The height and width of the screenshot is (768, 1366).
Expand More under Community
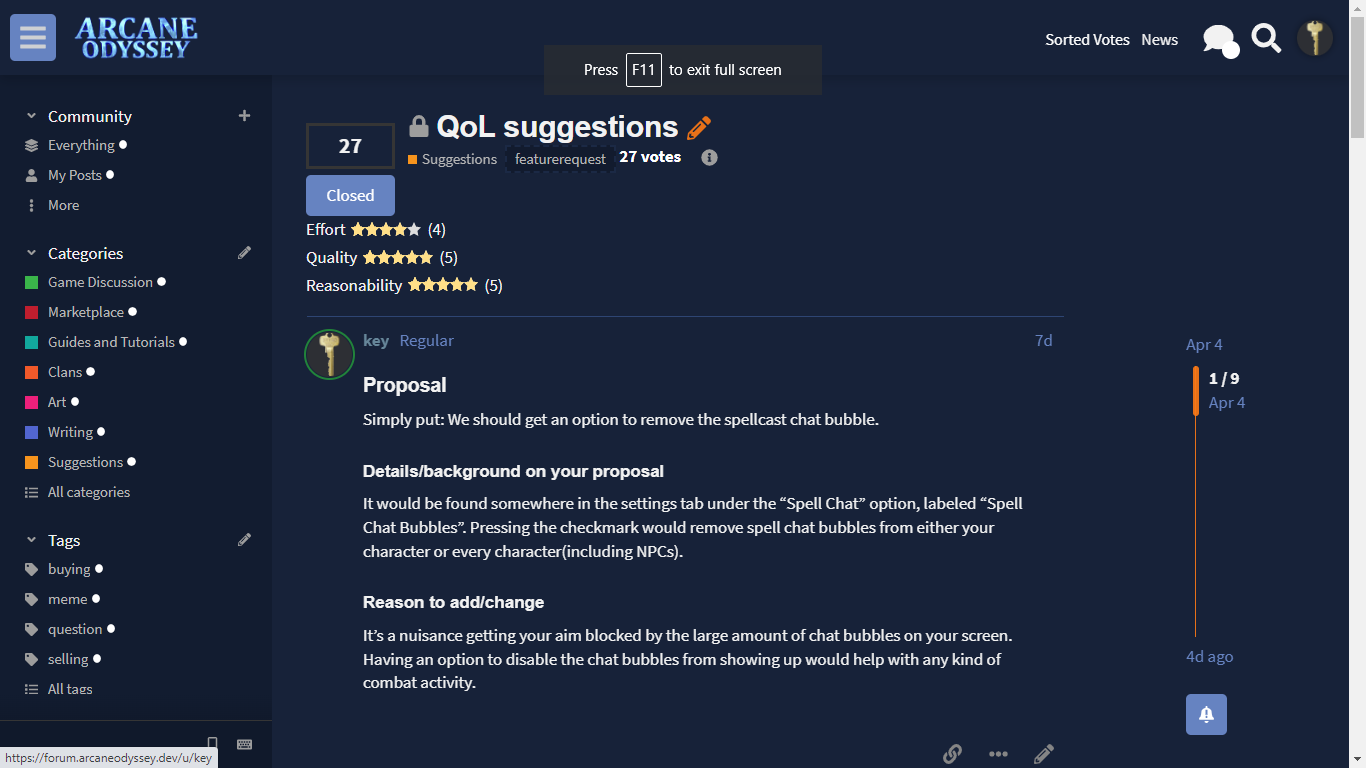click(x=63, y=205)
